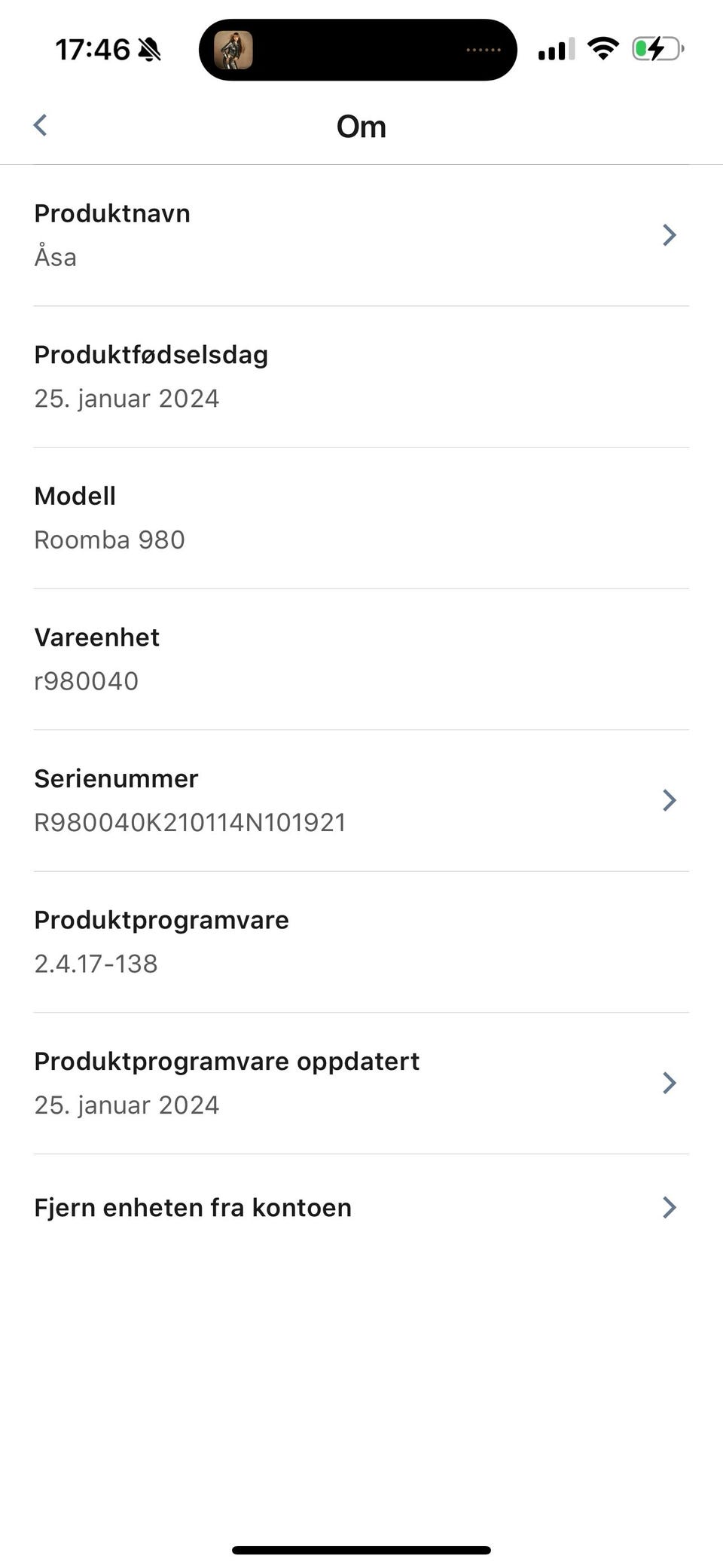This screenshot has height=1568, width=723.
Task: Tap the Wi-Fi status icon
Action: point(602,49)
